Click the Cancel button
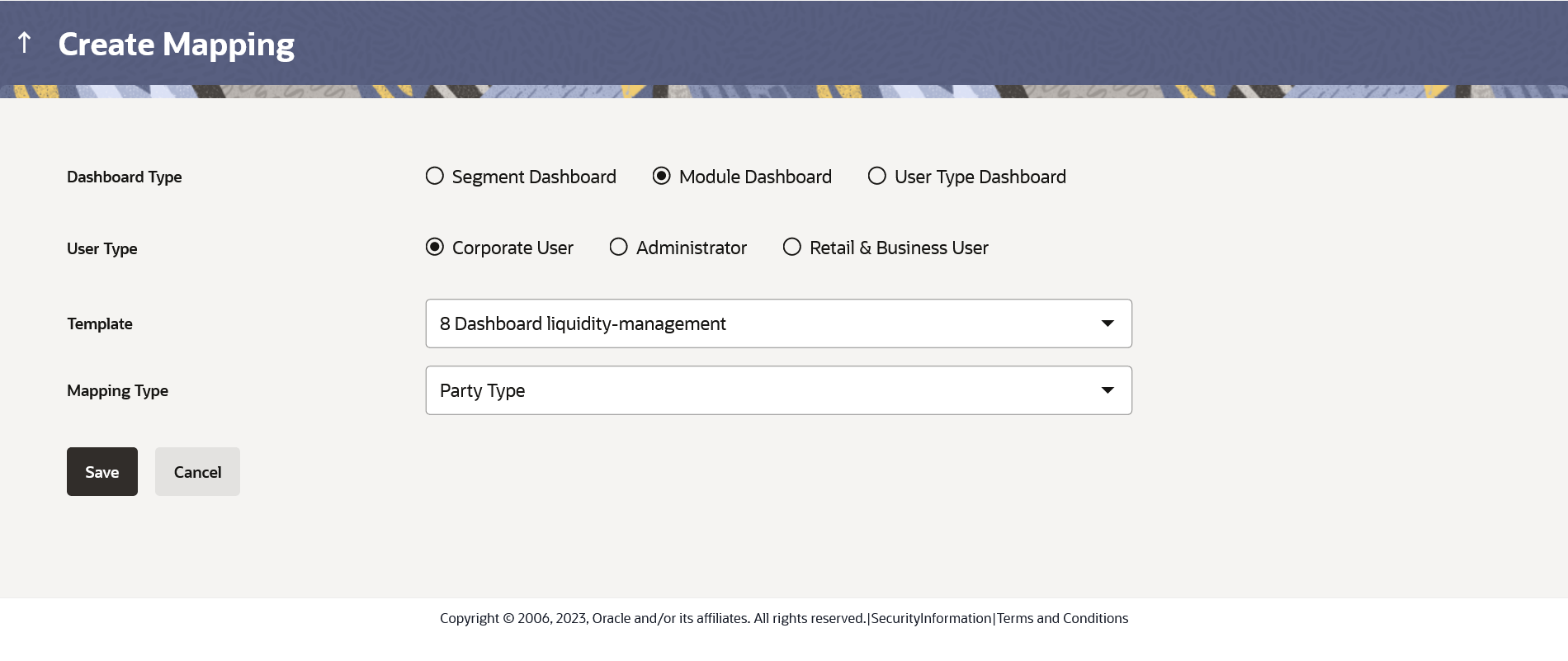The image size is (1568, 661). [x=197, y=472]
